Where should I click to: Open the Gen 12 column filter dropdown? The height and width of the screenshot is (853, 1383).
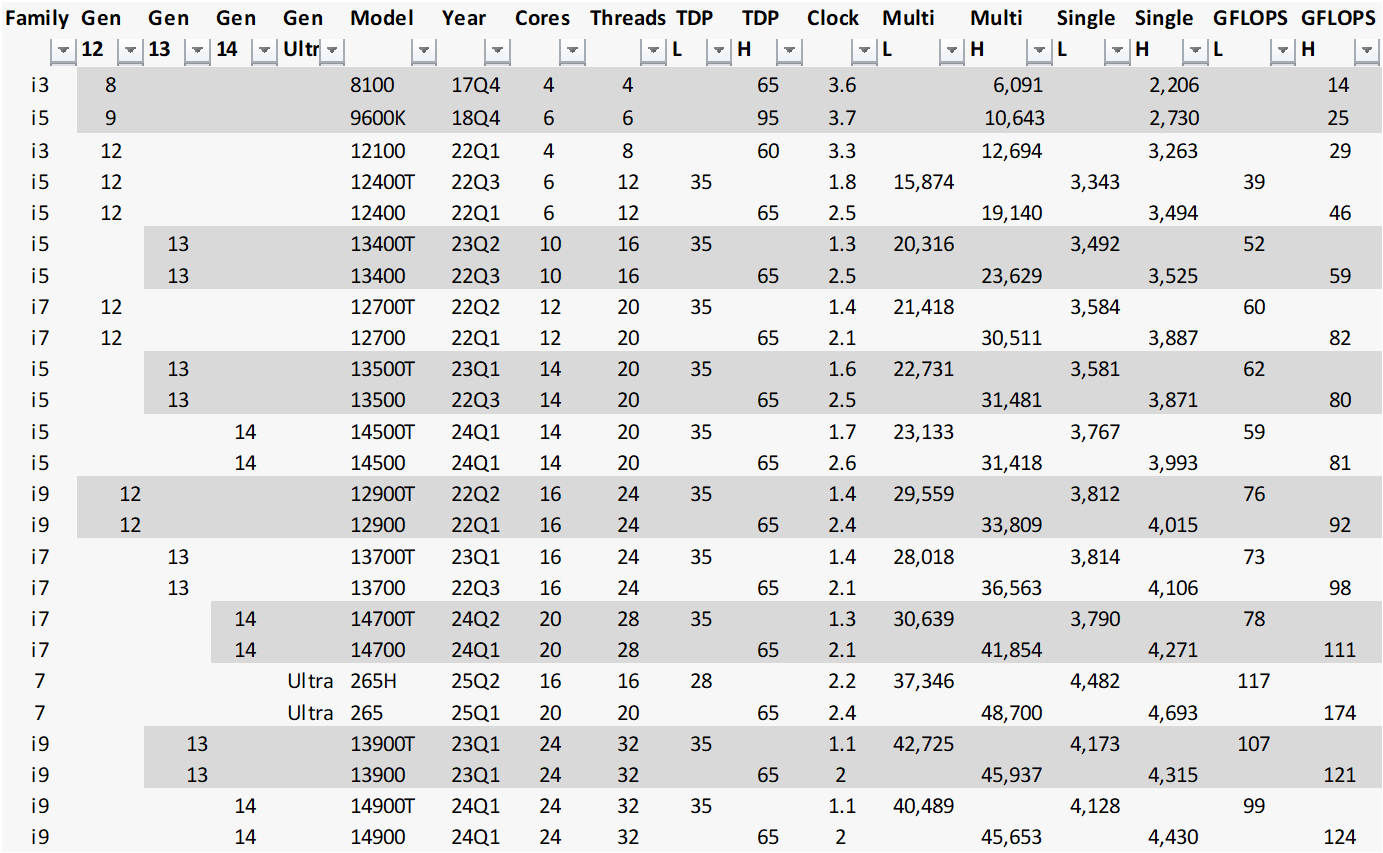coord(129,50)
